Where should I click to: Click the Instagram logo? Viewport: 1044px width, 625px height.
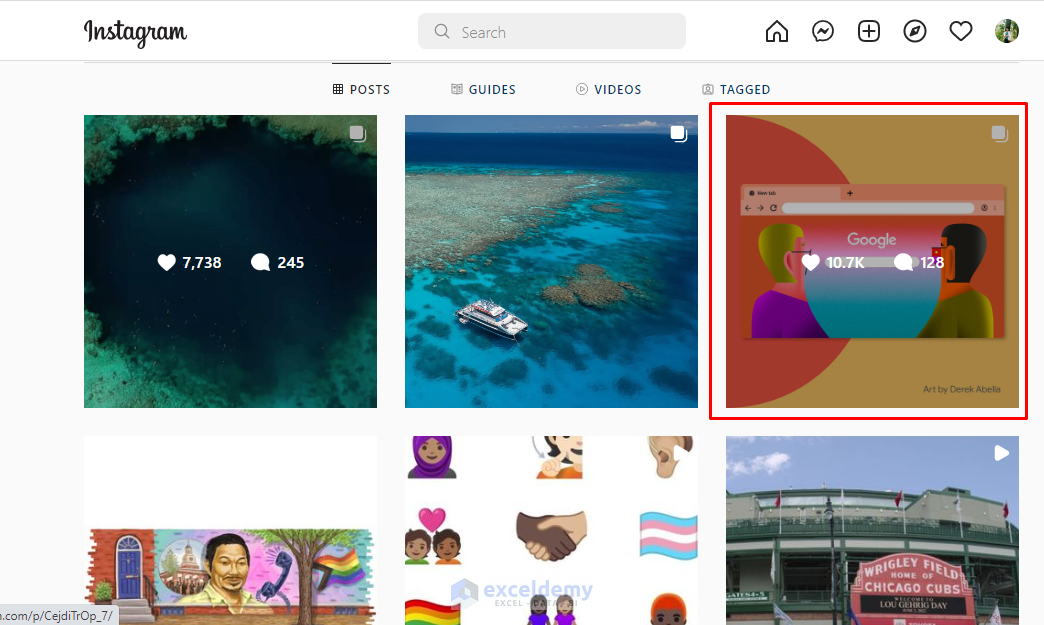coord(135,32)
